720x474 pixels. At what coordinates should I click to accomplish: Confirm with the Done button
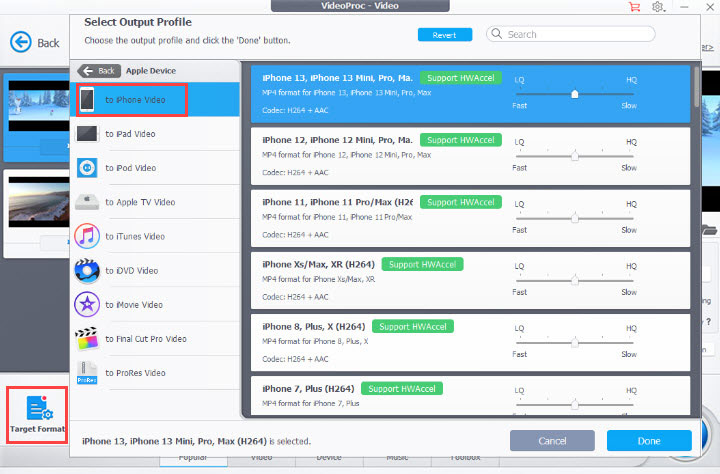(x=649, y=441)
